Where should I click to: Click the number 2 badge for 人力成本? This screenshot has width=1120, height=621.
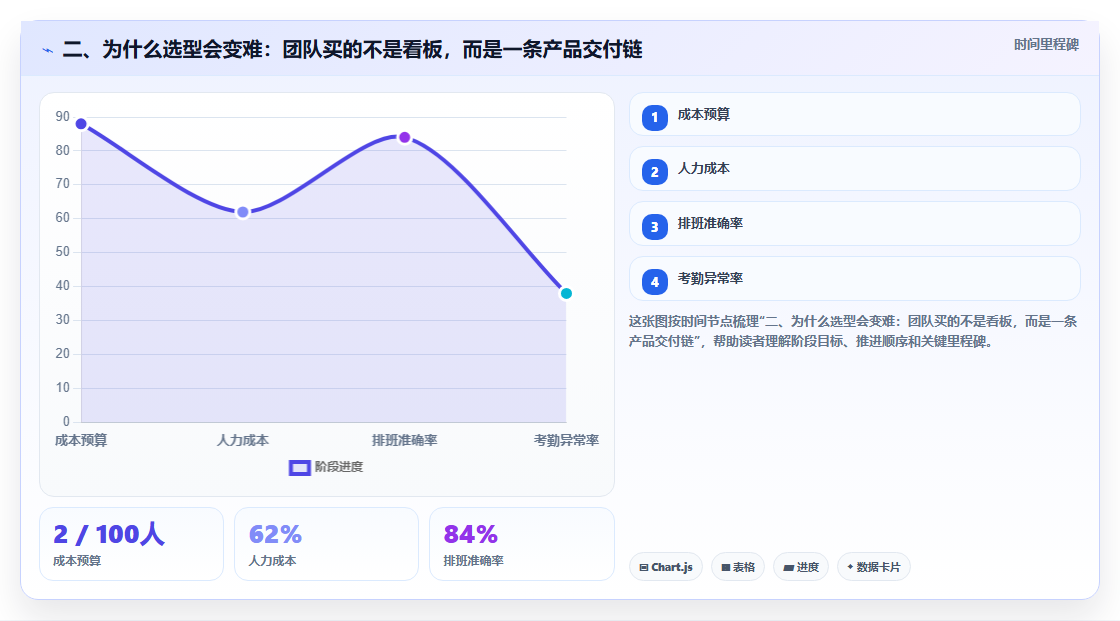[x=654, y=172]
